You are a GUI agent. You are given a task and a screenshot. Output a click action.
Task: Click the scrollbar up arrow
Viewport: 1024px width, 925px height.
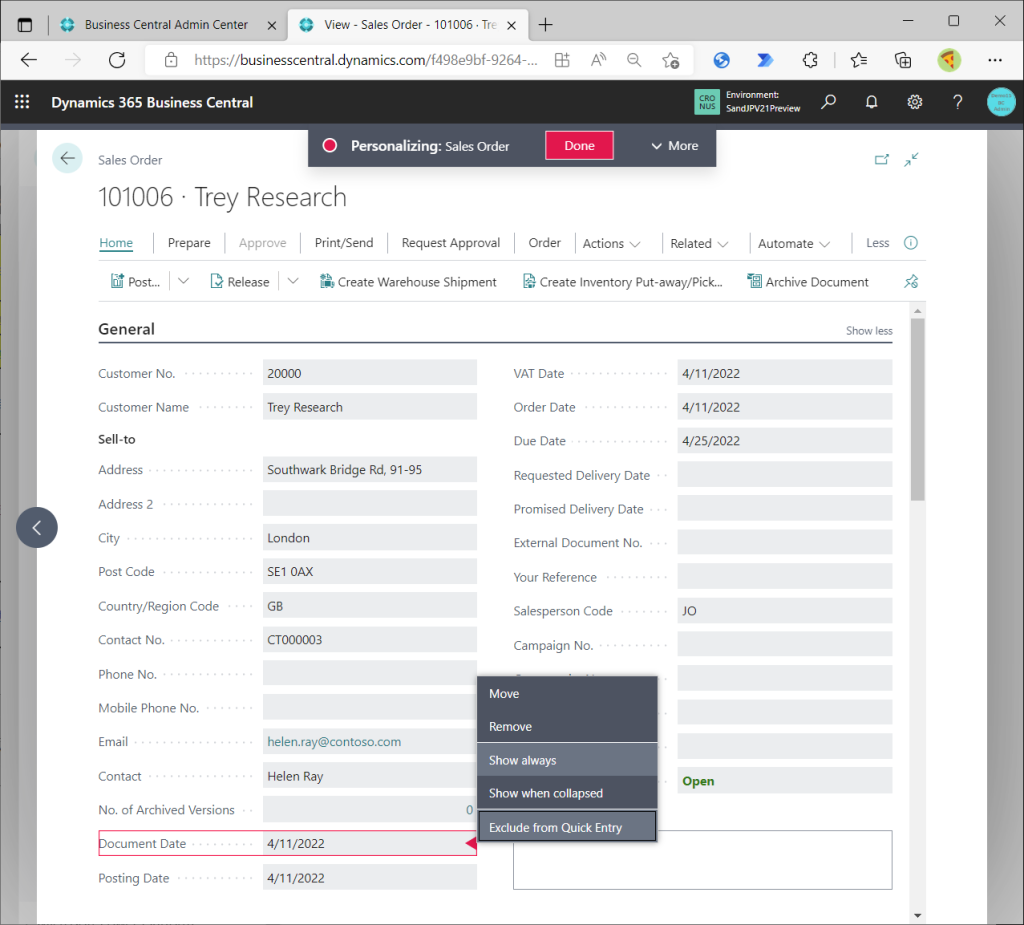[x=918, y=311]
